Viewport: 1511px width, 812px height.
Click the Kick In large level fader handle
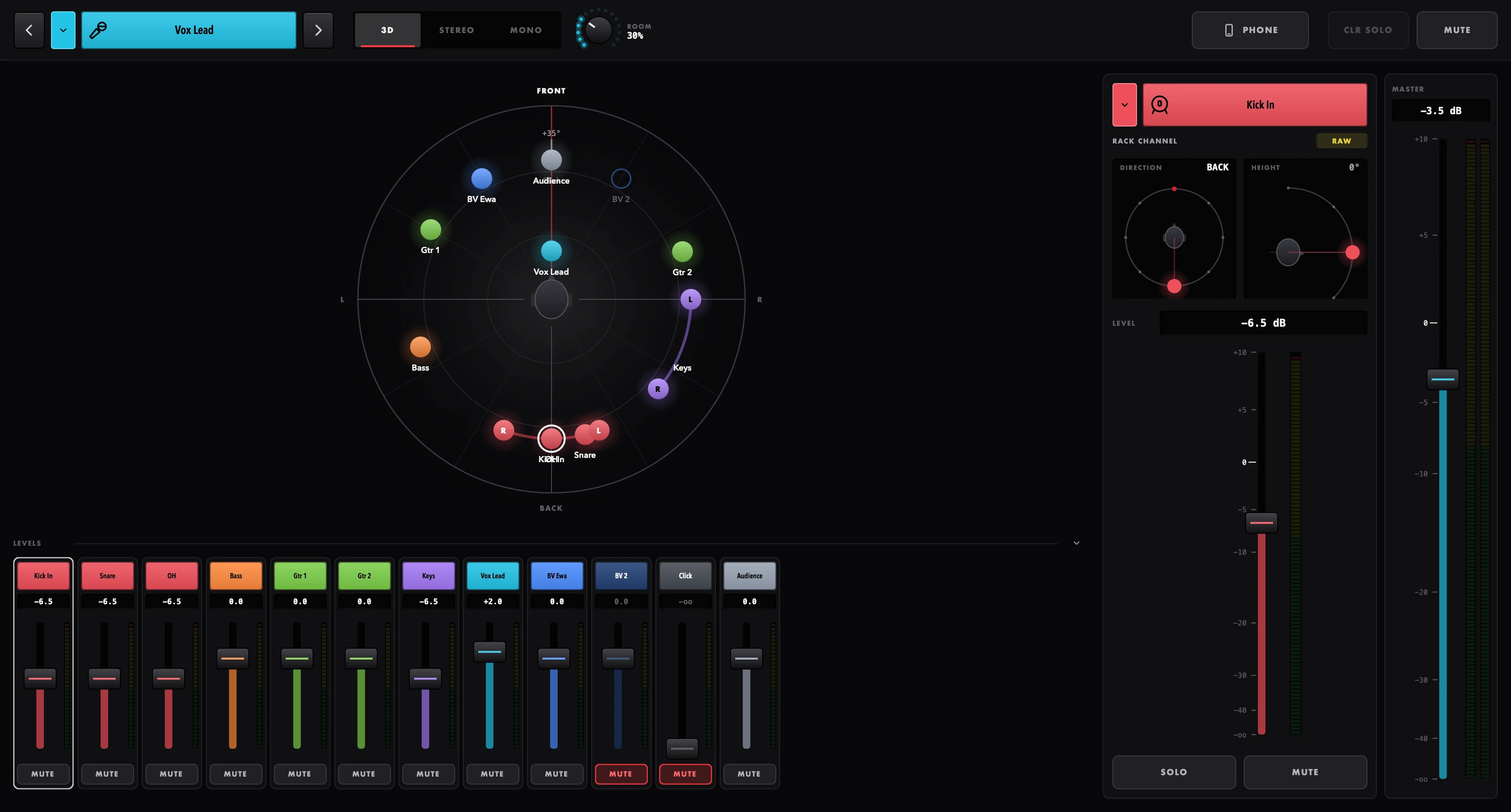[1261, 523]
